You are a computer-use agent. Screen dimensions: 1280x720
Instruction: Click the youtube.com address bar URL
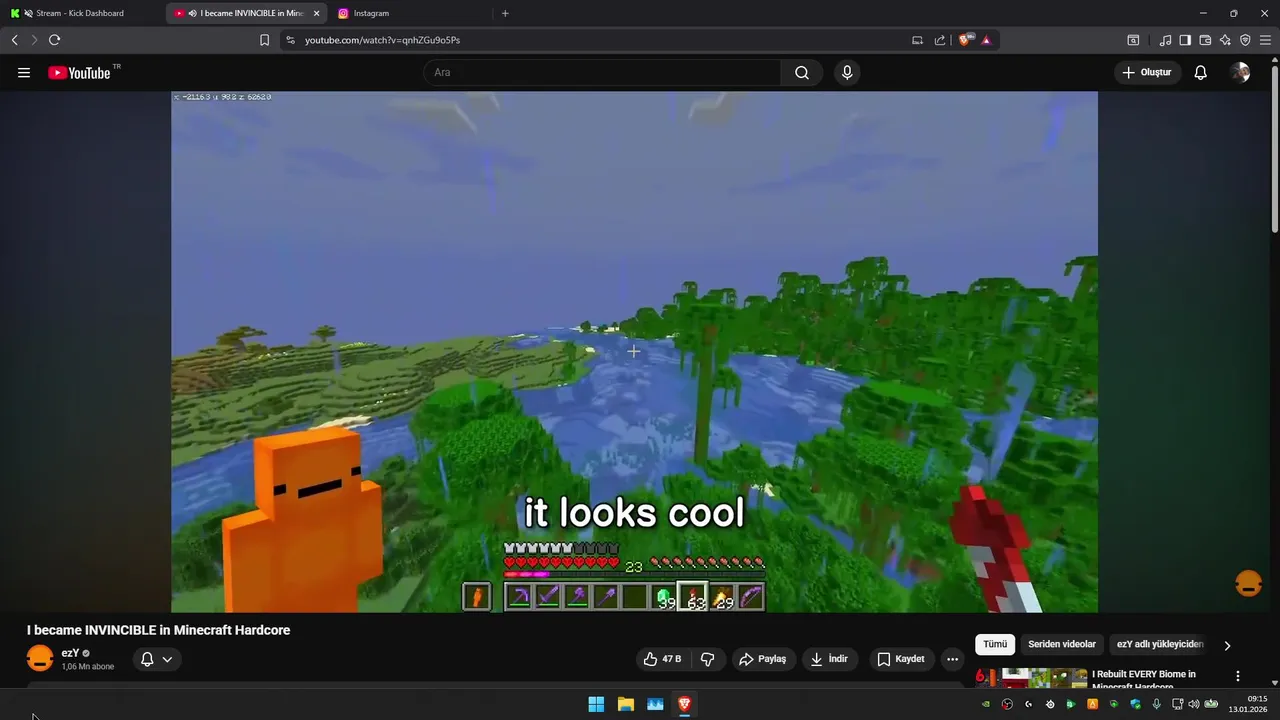tap(382, 40)
